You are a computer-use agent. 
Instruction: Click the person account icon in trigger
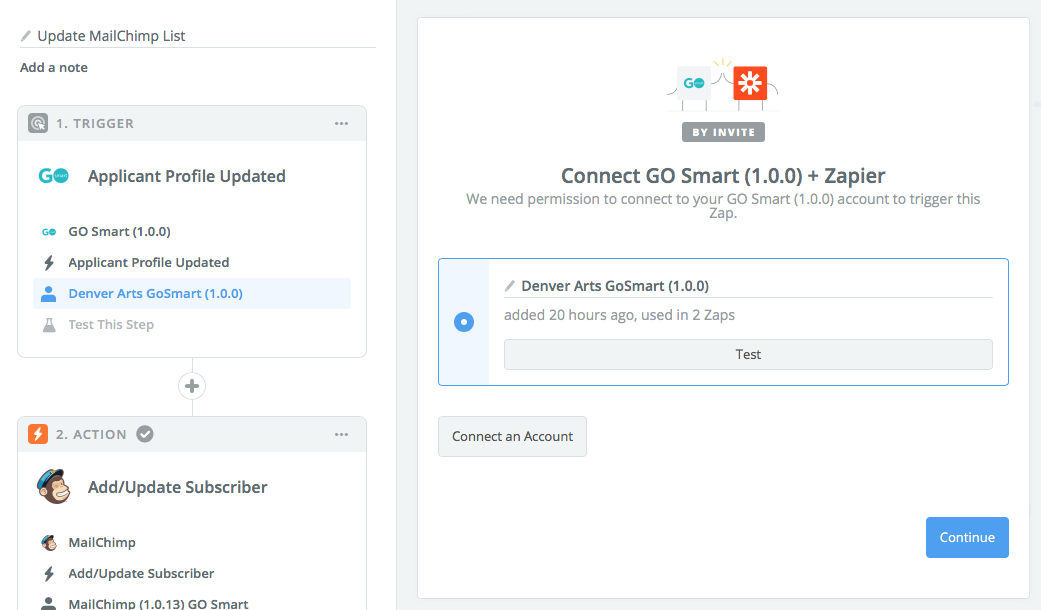tap(48, 294)
